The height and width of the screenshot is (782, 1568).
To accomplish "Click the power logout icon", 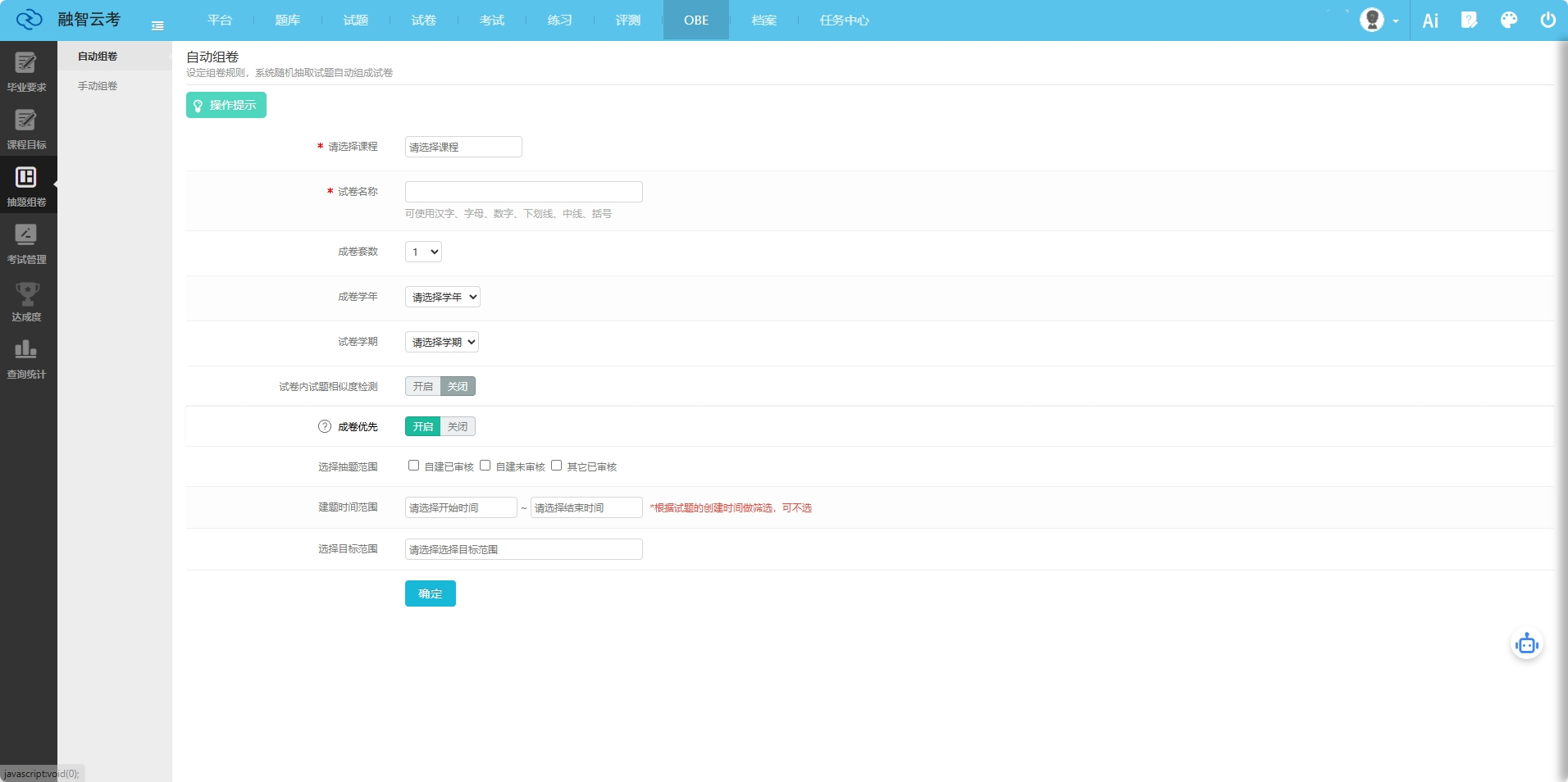I will pos(1547,20).
